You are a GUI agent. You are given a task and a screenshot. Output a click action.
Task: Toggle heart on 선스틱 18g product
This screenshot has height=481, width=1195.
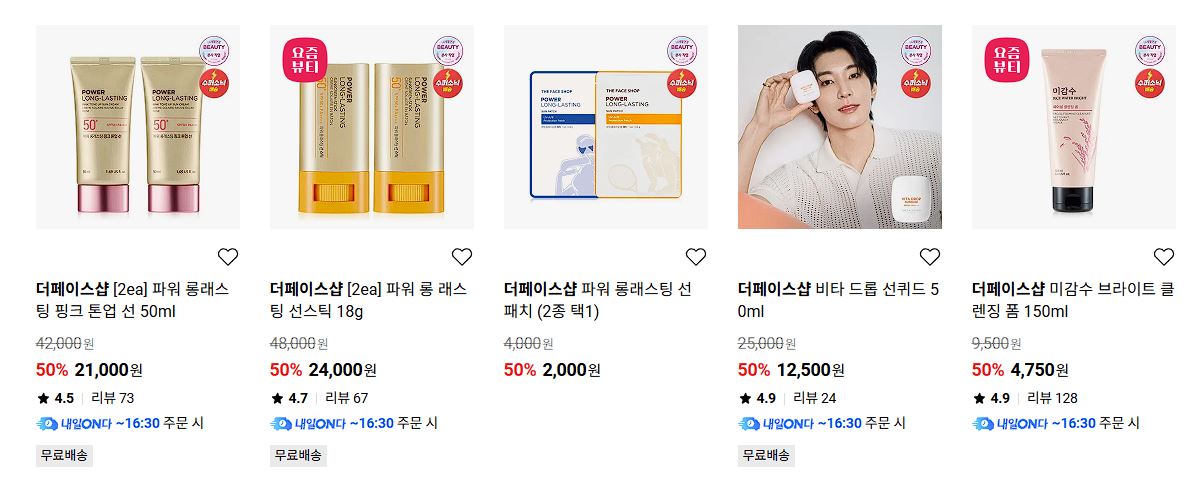pyautogui.click(x=462, y=257)
